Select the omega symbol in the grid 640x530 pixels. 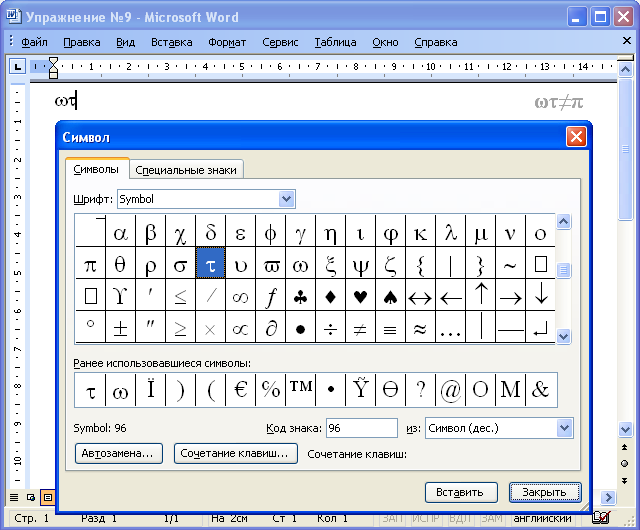(301, 263)
